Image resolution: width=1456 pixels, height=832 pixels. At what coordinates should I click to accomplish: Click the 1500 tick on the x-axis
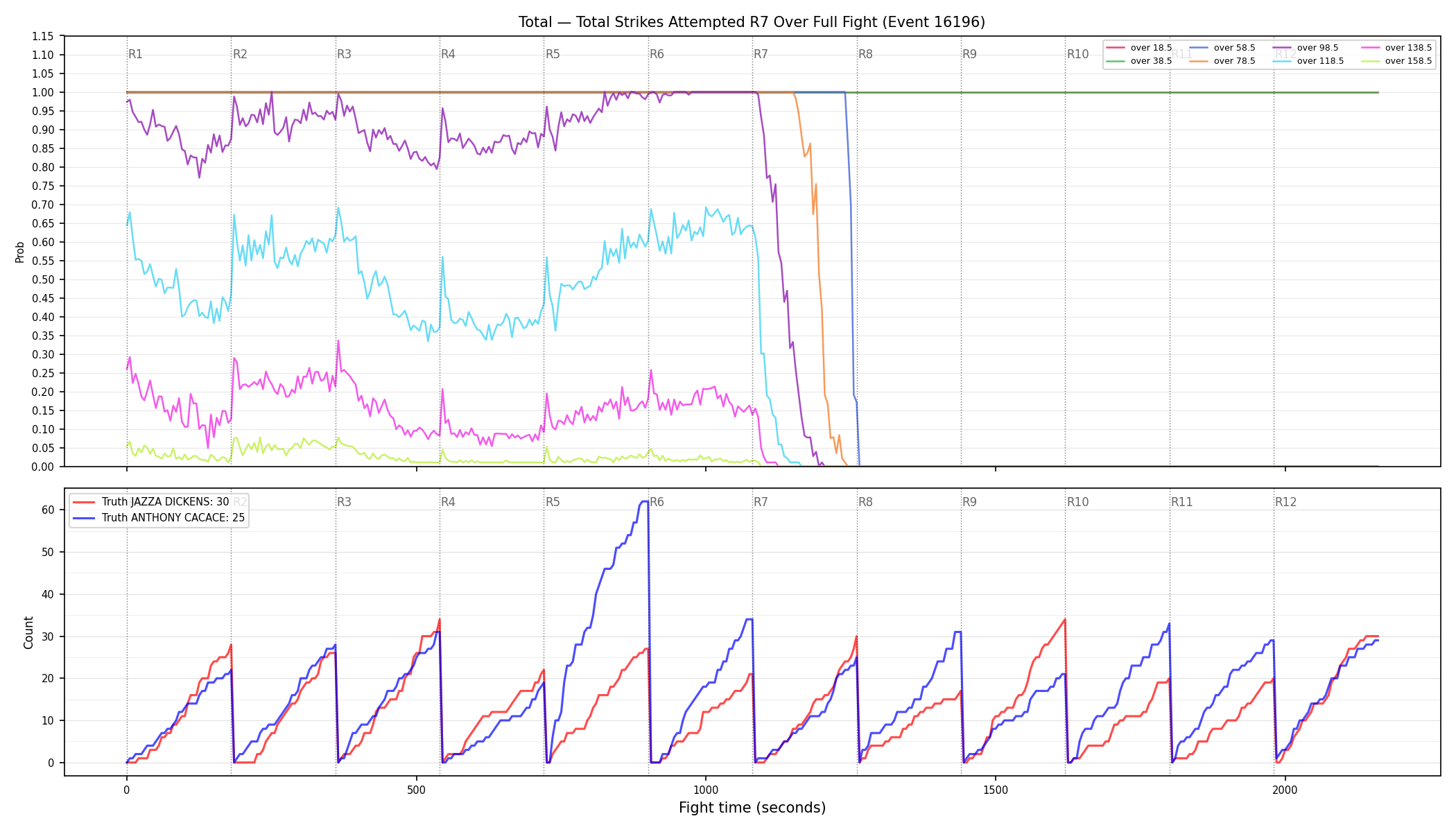click(x=996, y=790)
